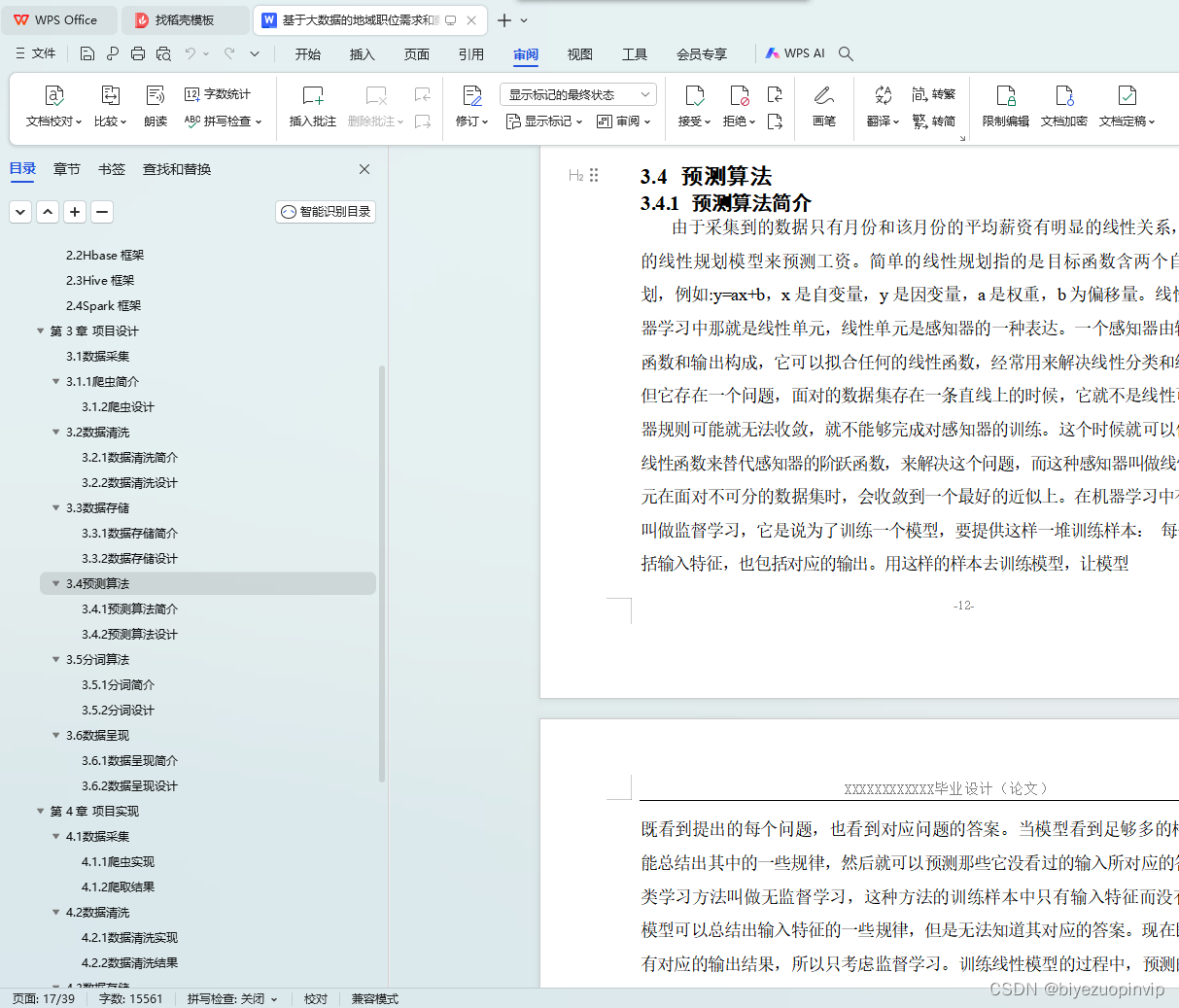Toggle 拼写检查 status bar setting
Screen dimensions: 1179x1008
tap(232, 999)
